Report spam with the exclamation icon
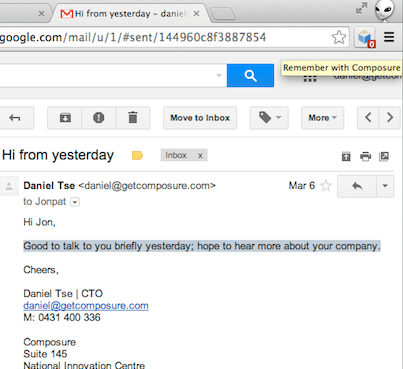 point(99,118)
